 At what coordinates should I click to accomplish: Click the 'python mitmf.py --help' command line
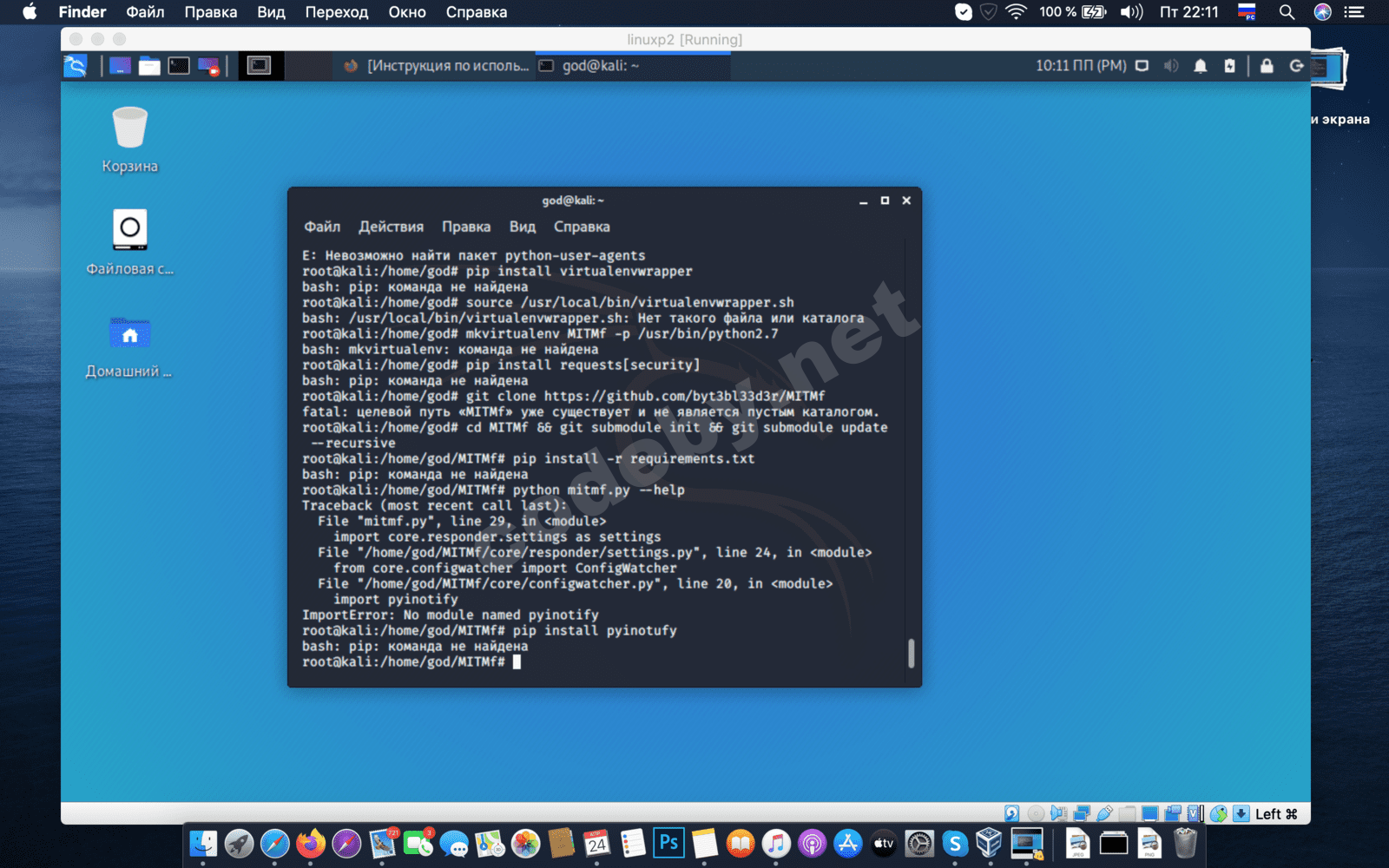(493, 490)
